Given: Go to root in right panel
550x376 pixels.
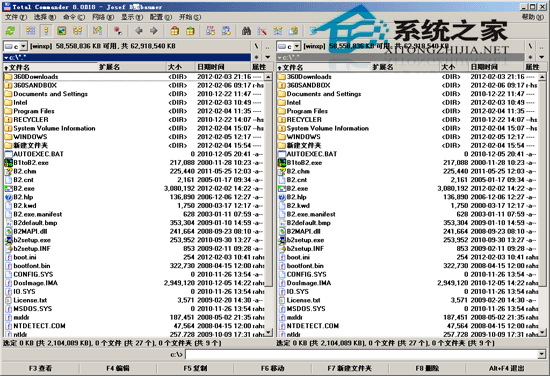Looking at the screenshot, I should 530,46.
